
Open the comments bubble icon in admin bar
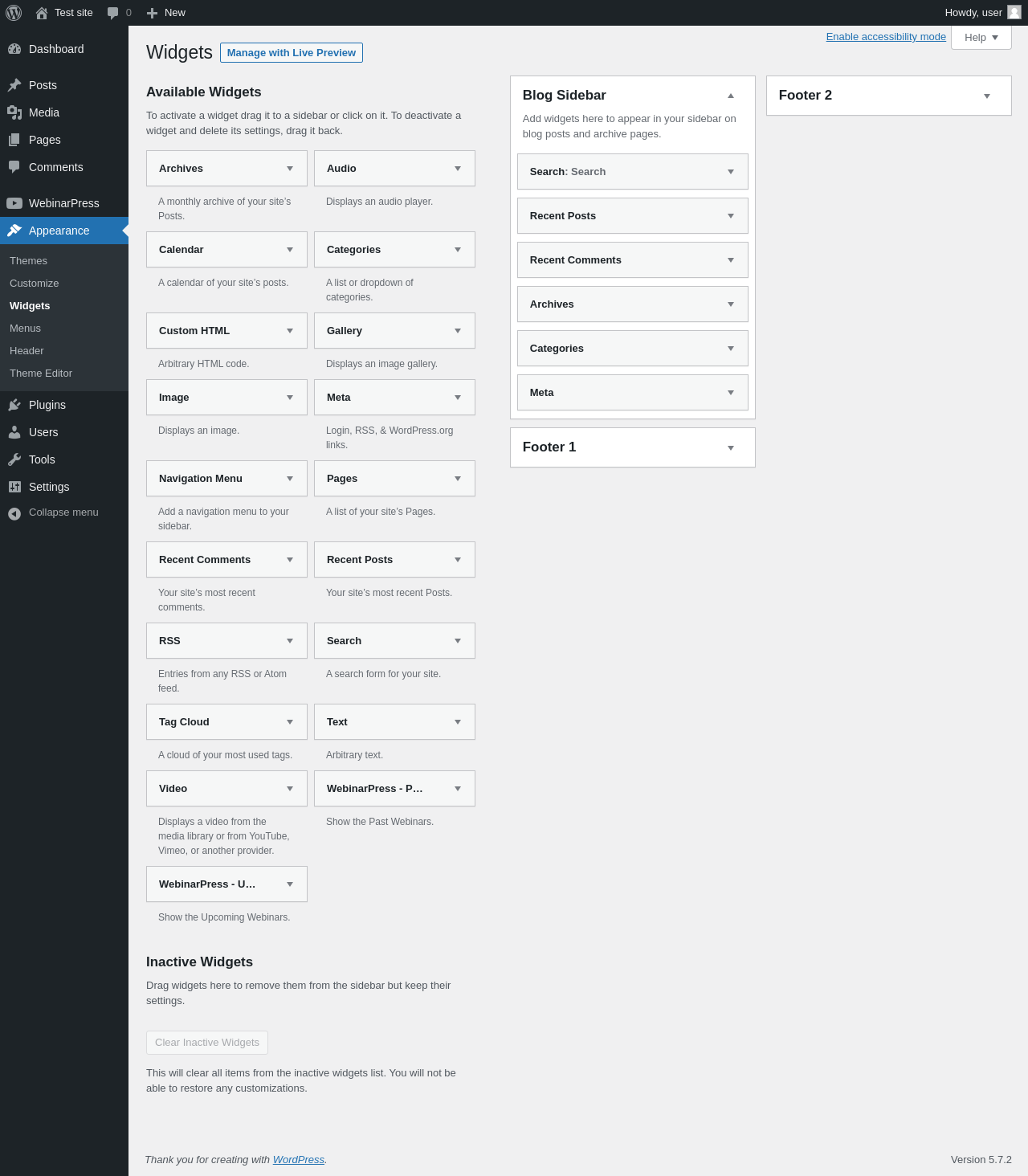pos(112,13)
